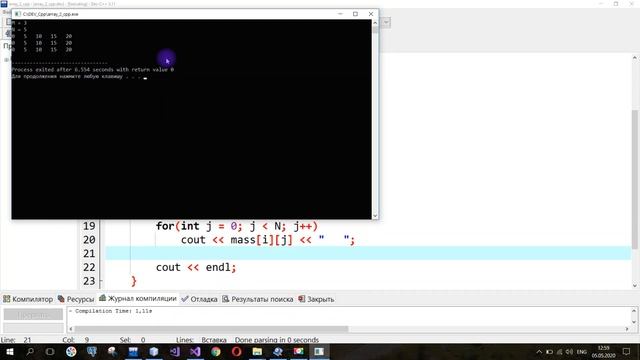Click line number 19 in gutter
This screenshot has width=640, height=360.
[89, 226]
